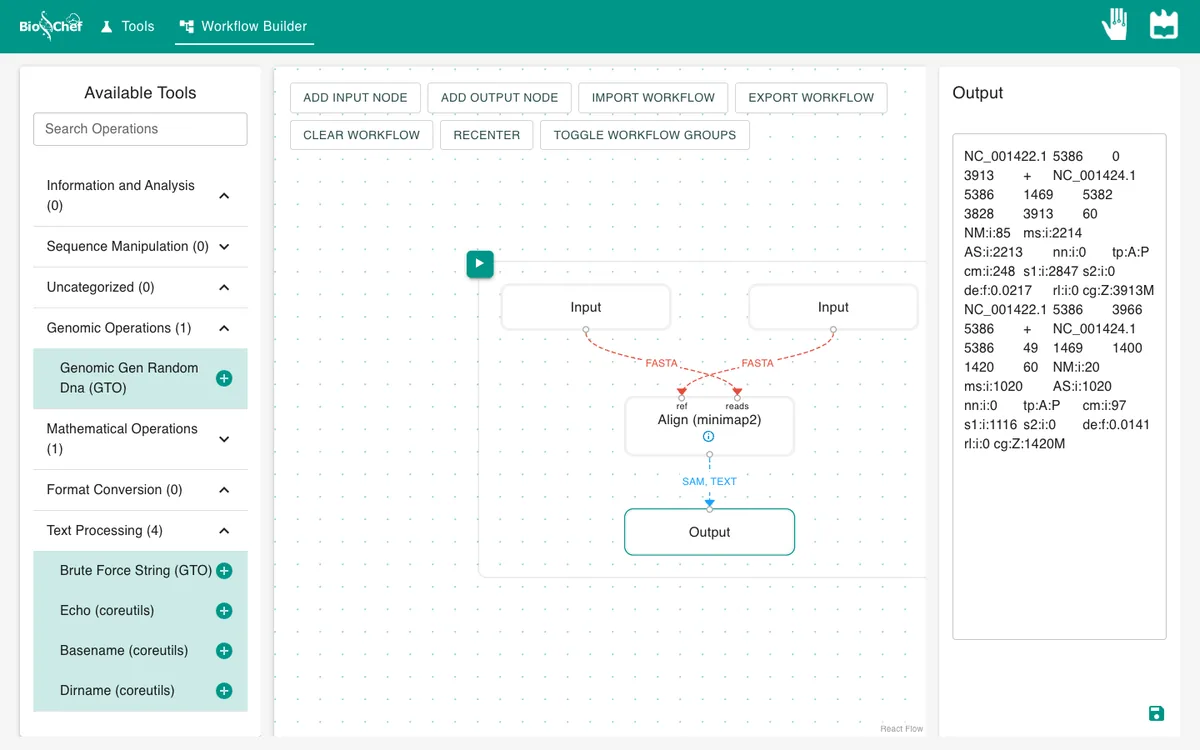Click the castle-shaped icon in the header

click(1164, 25)
